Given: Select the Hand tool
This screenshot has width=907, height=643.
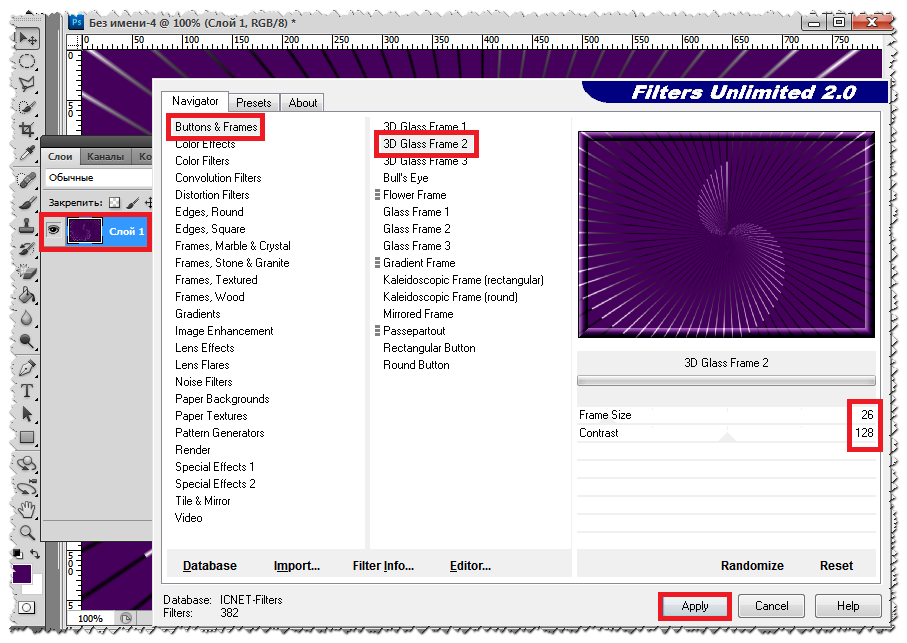Looking at the screenshot, I should [x=27, y=509].
